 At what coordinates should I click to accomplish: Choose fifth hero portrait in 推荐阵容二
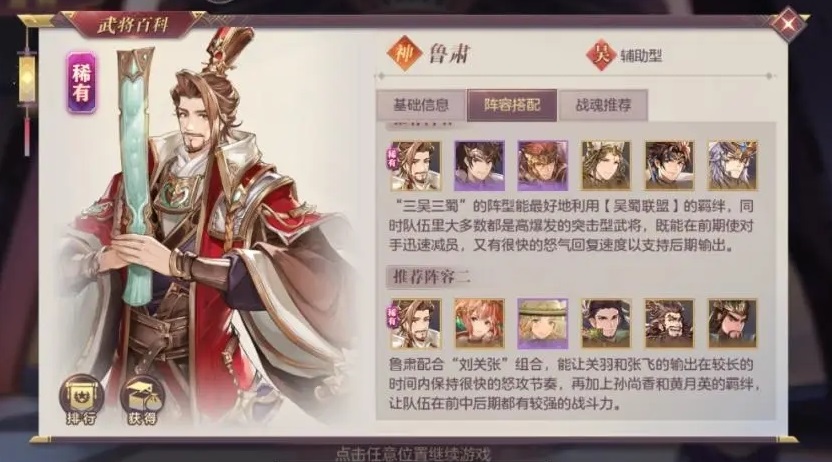click(669, 324)
